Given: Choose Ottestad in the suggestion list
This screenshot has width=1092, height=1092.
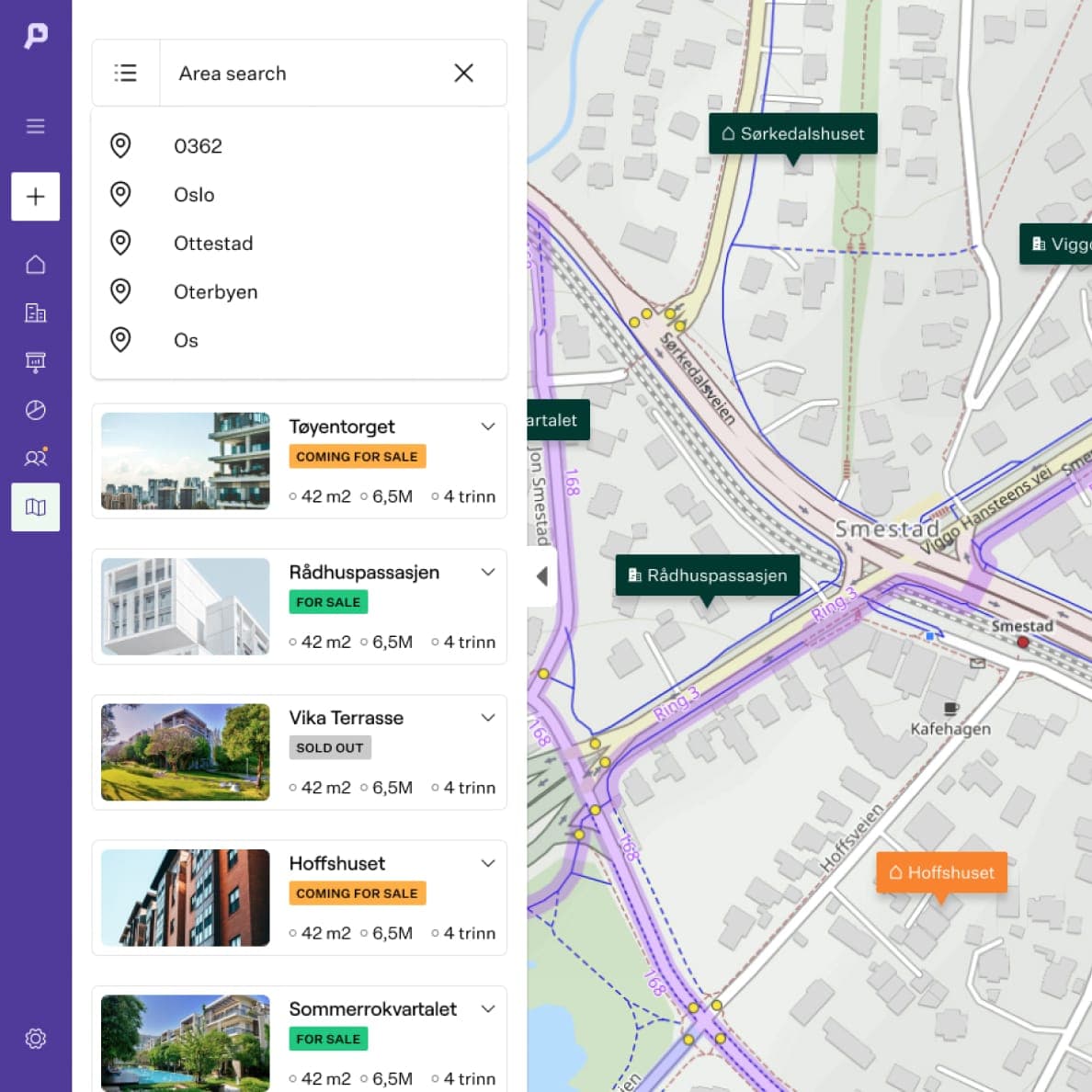Looking at the screenshot, I should 213,244.
